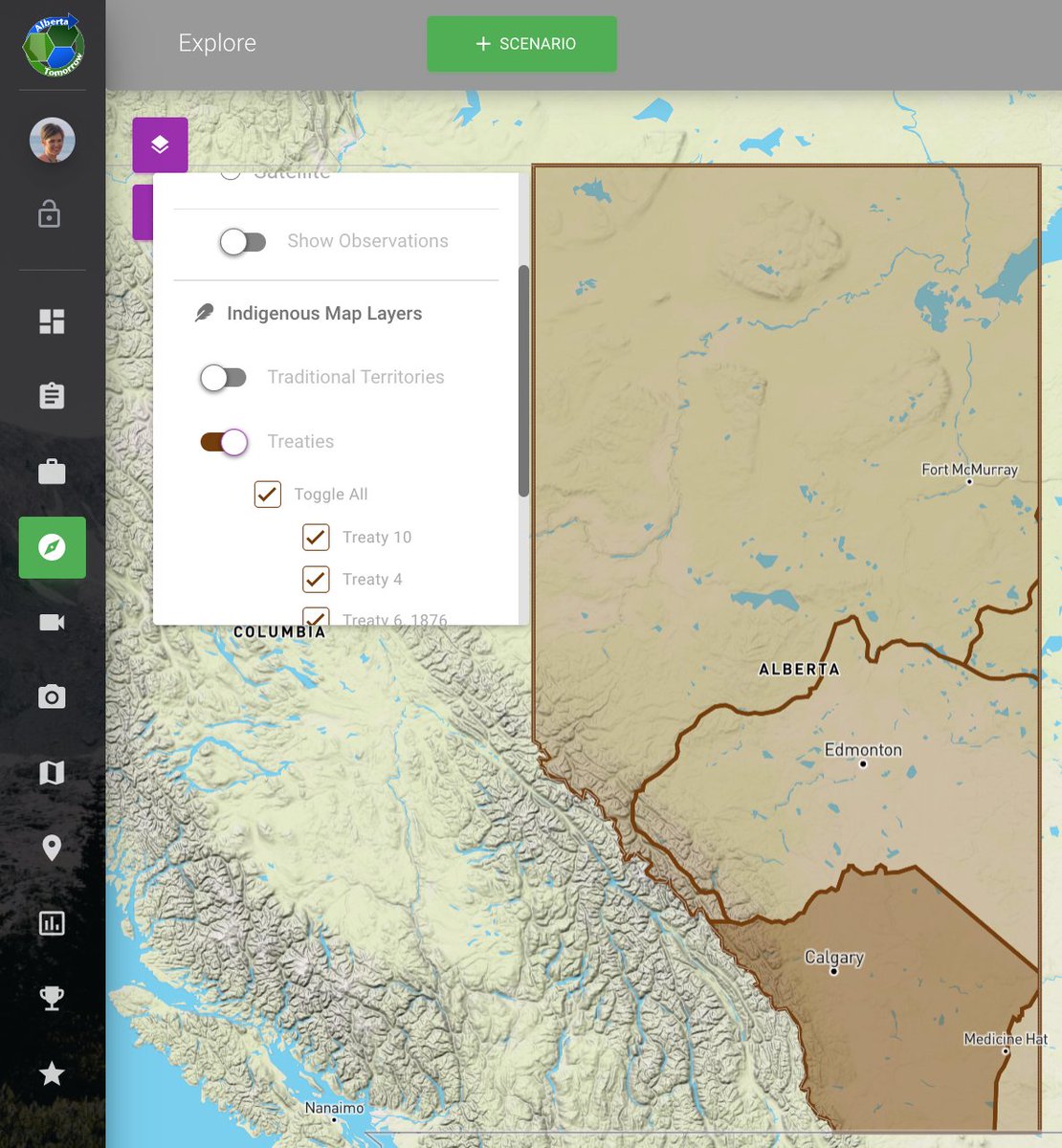Screen dimensions: 1062x1148
Task: Open the bar chart statistics icon
Action: pyautogui.click(x=52, y=922)
